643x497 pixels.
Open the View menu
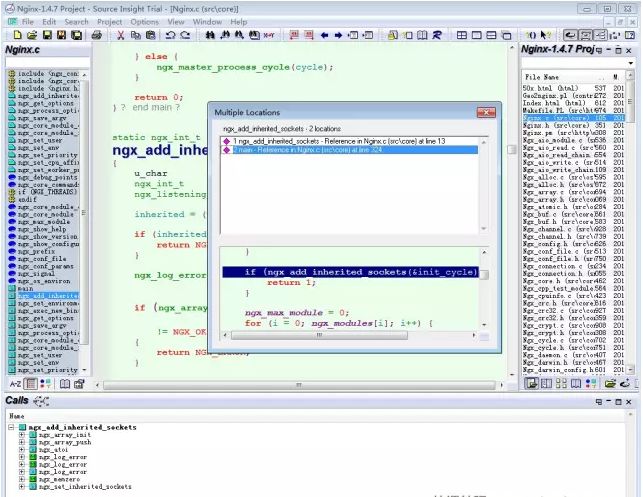pos(176,22)
